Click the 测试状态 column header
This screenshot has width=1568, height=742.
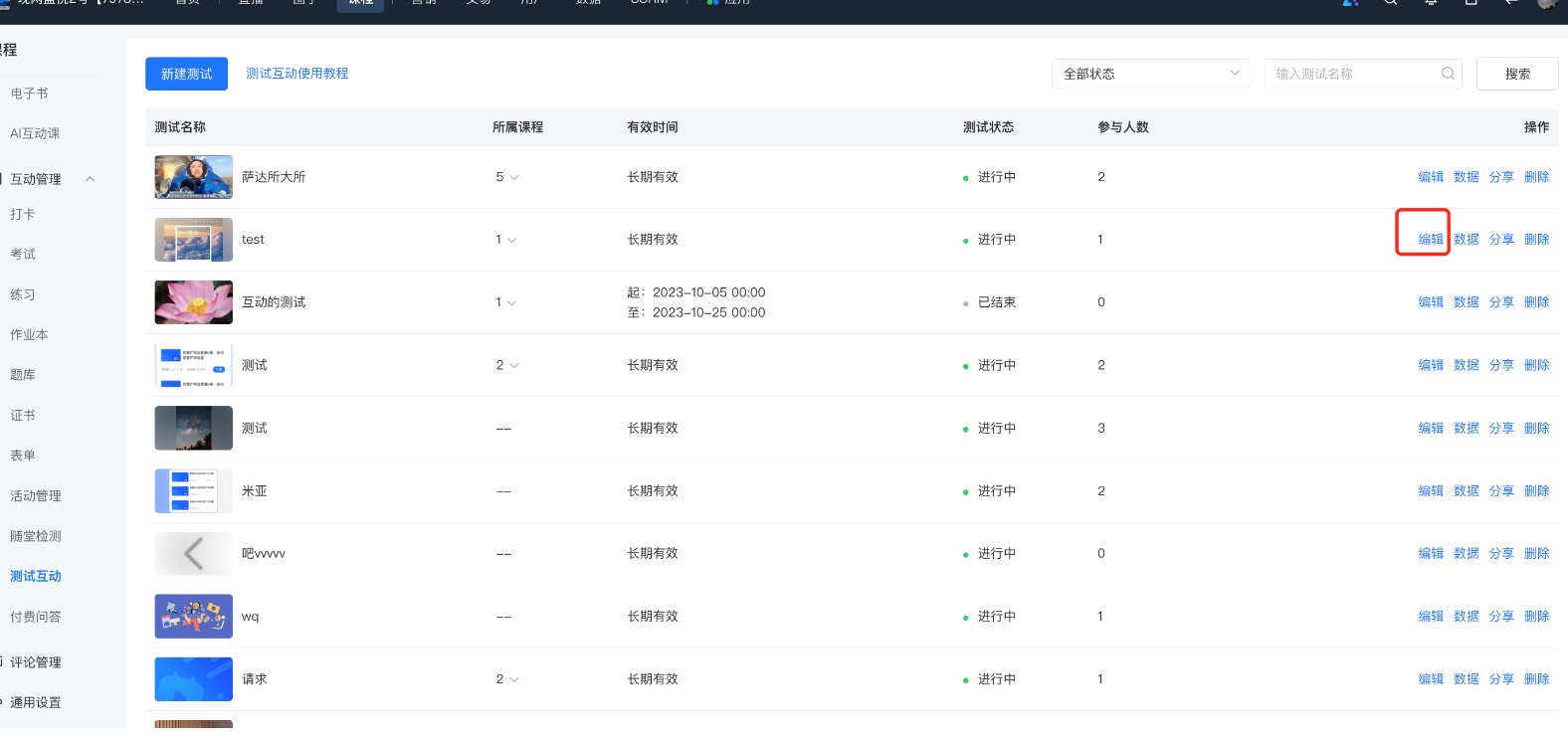coord(988,127)
